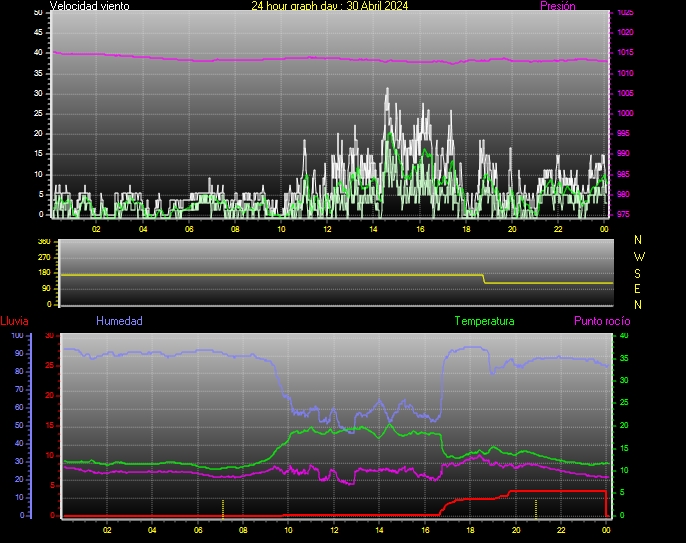The image size is (686, 543).
Task: Click the 12 hour label on wind chart
Action: 327,229
